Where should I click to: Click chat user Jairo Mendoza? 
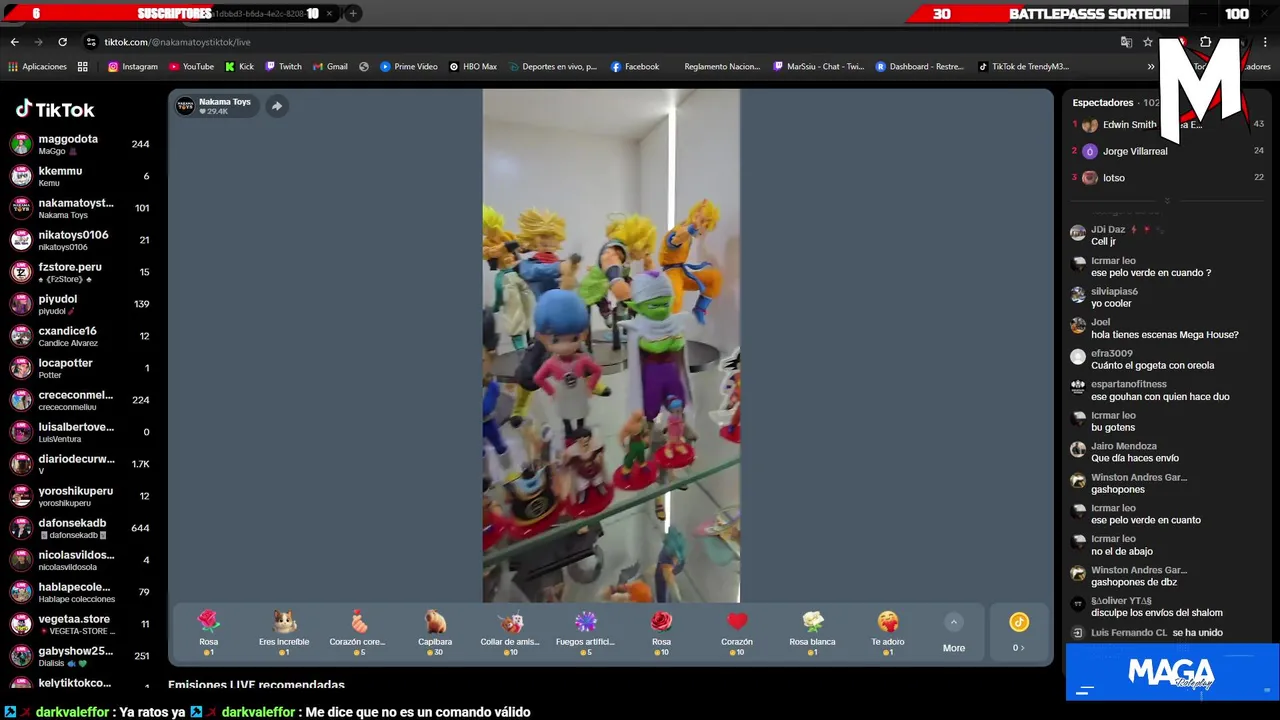point(1124,446)
